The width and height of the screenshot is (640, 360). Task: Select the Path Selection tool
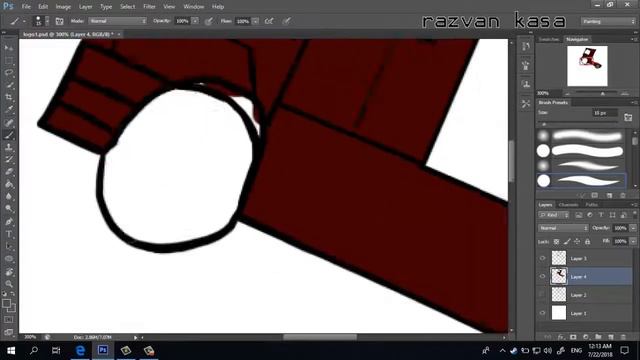tap(9, 247)
